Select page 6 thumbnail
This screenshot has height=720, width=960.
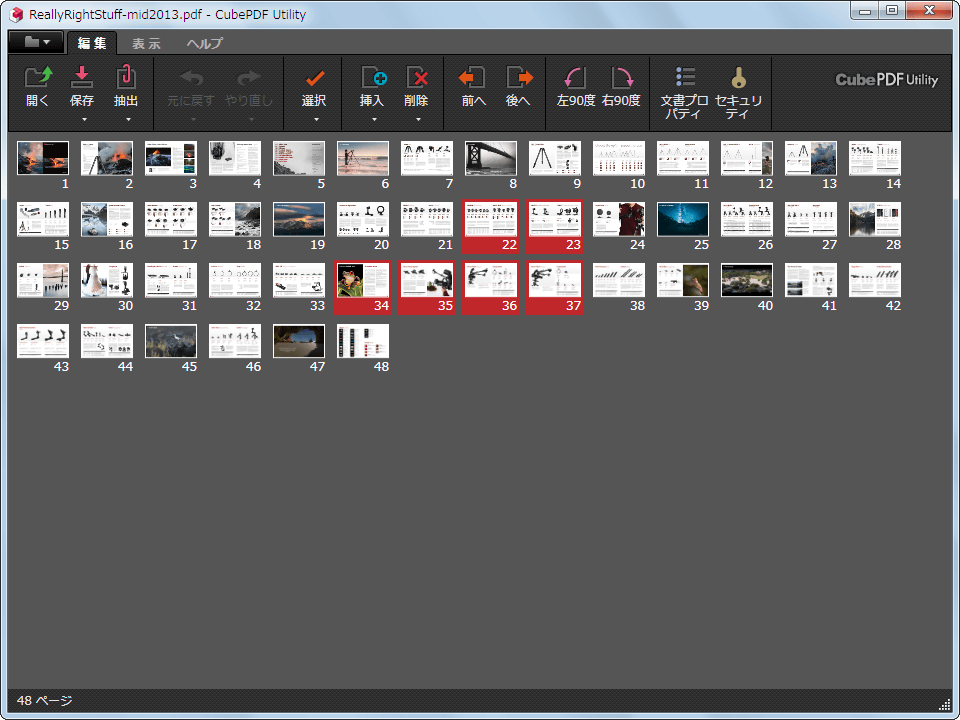click(x=363, y=159)
